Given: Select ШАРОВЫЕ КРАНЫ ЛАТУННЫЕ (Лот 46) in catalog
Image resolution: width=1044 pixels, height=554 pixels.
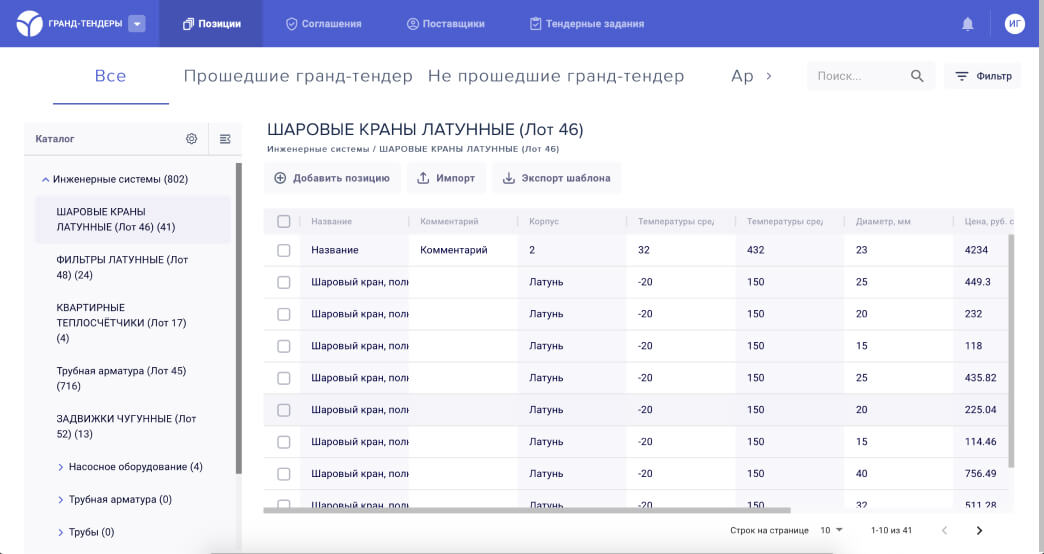Looking at the screenshot, I should (132, 219).
